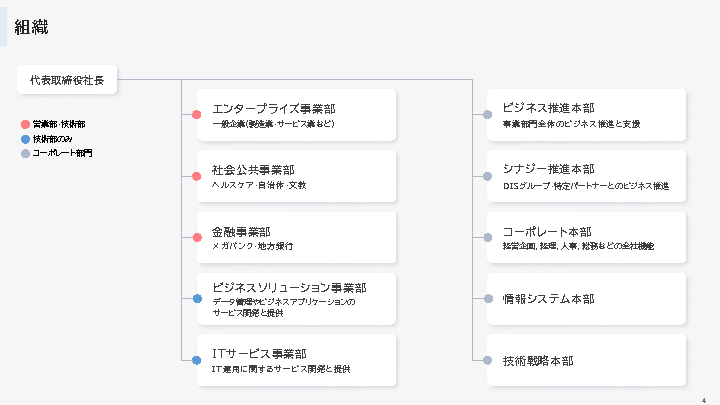
Task: Click the red legend dot for 営業部・技術部
Action: tap(26, 124)
